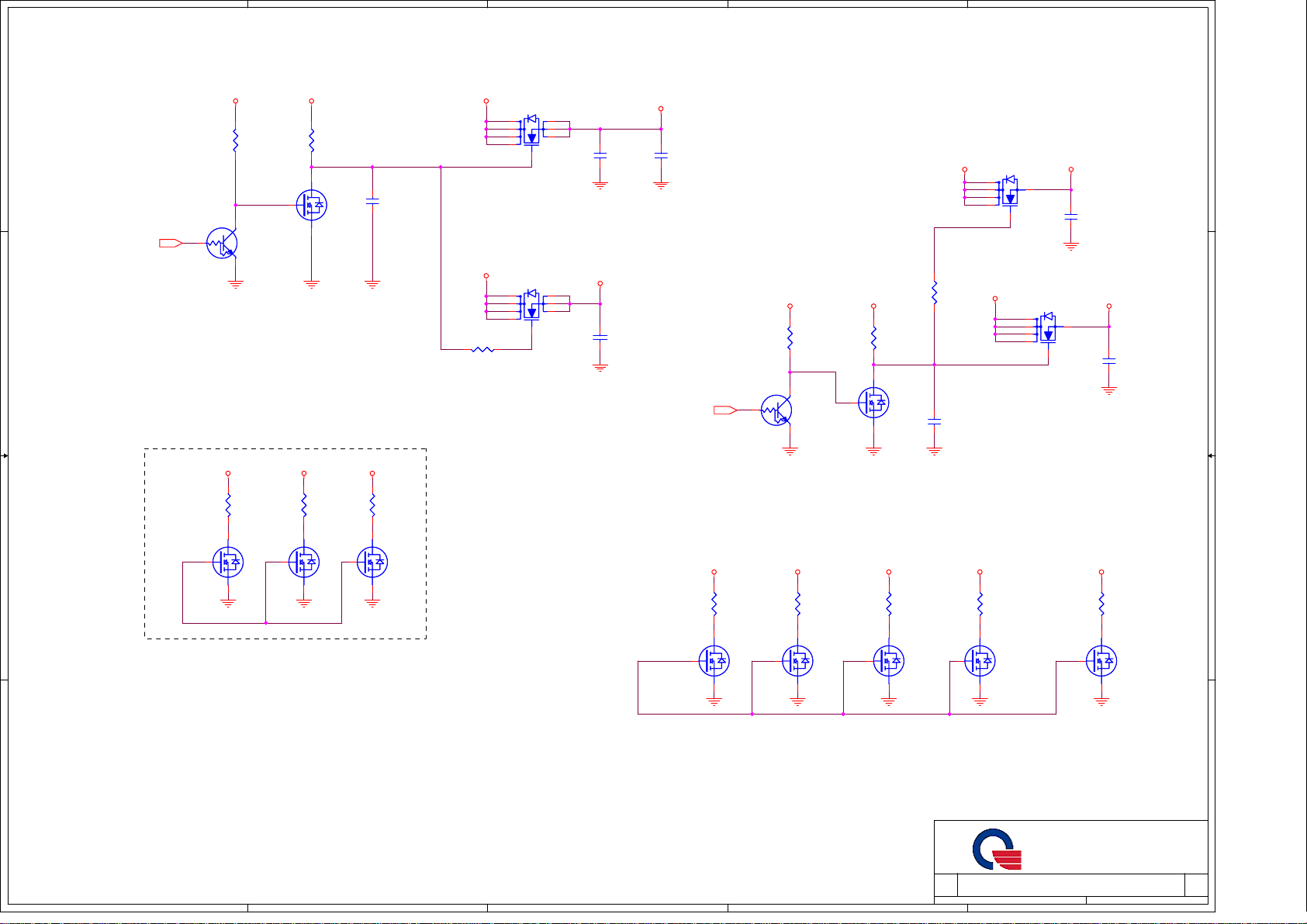Viewport: 1307px width, 924px height.
Task: Select the MOSFET driven by the upper-left transistor
Action: (x=311, y=205)
